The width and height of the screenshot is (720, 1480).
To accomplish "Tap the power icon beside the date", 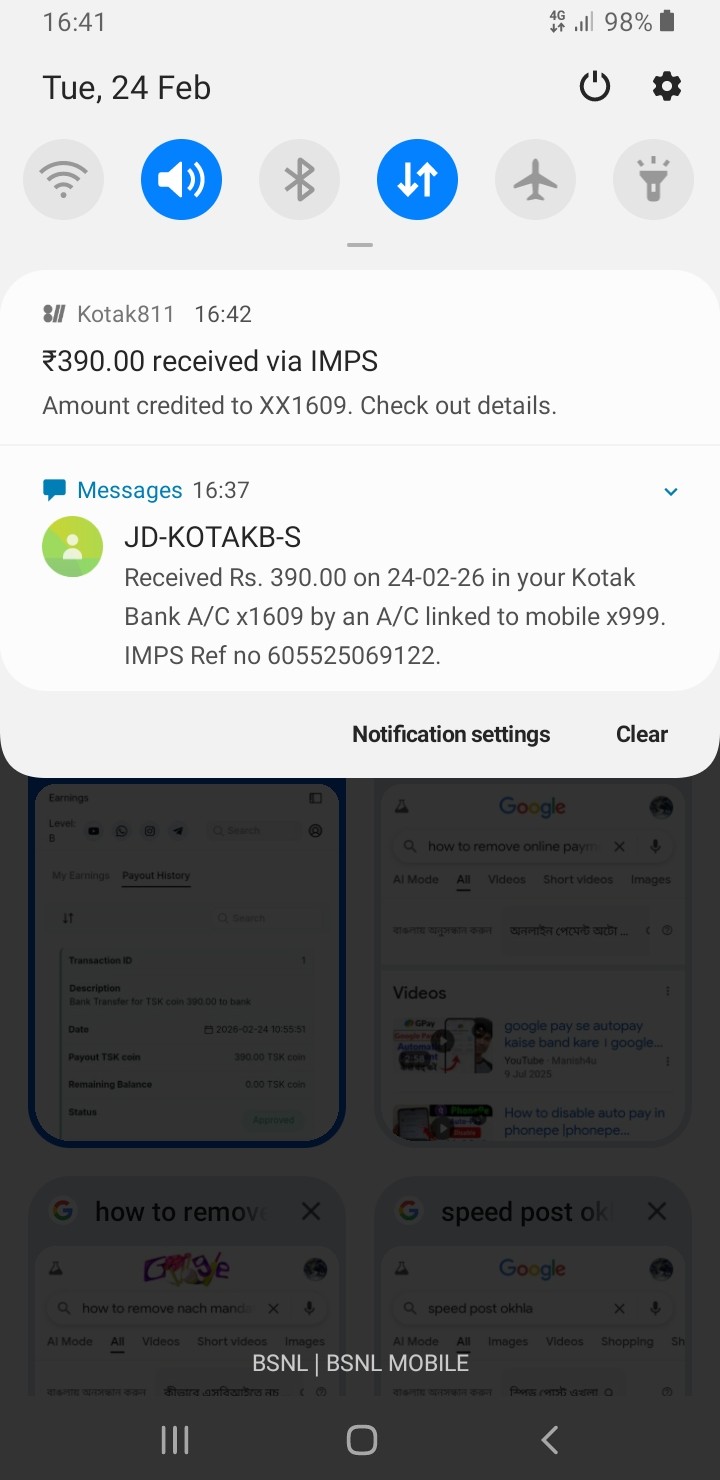I will 595,87.
